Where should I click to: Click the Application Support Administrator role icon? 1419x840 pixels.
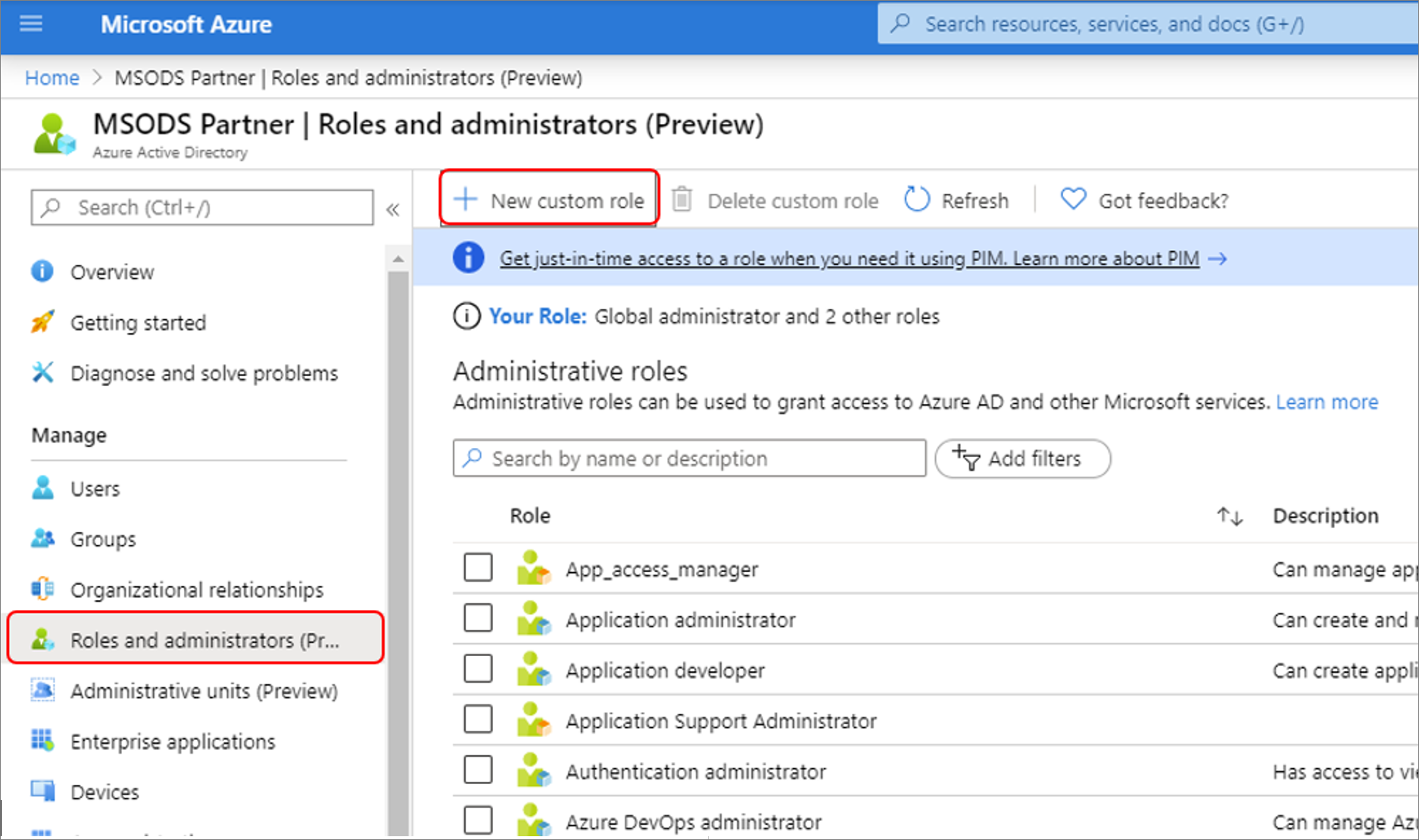pos(534,720)
